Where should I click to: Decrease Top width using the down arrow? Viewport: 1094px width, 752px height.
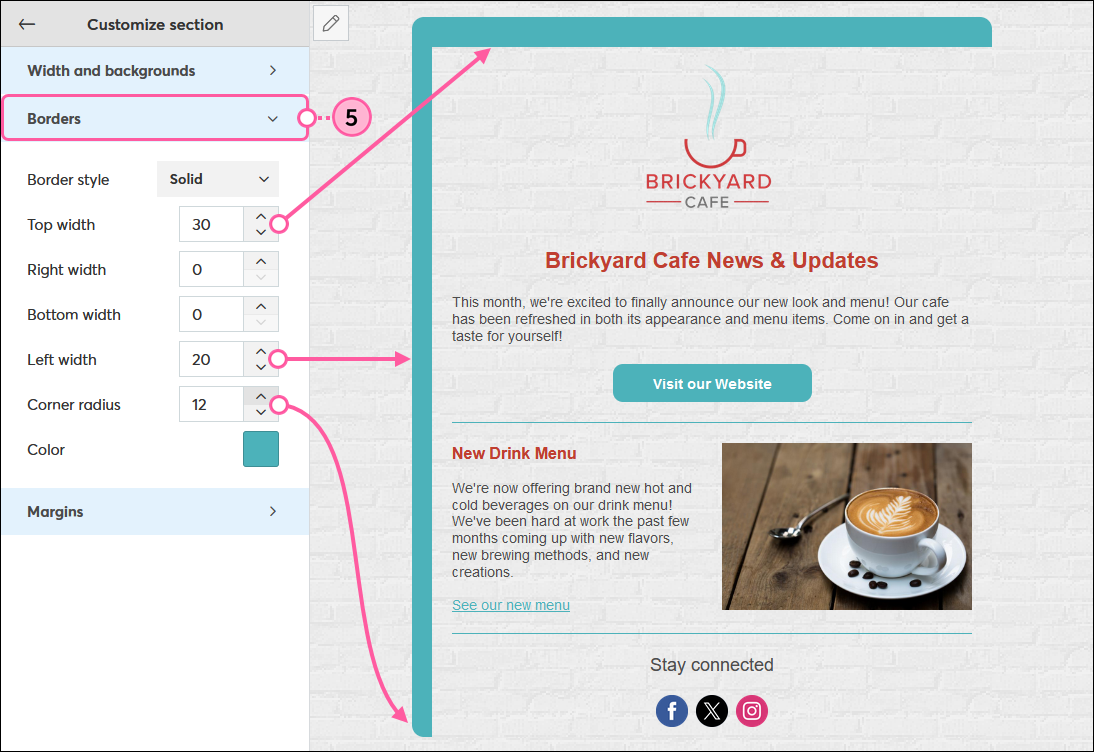(261, 231)
